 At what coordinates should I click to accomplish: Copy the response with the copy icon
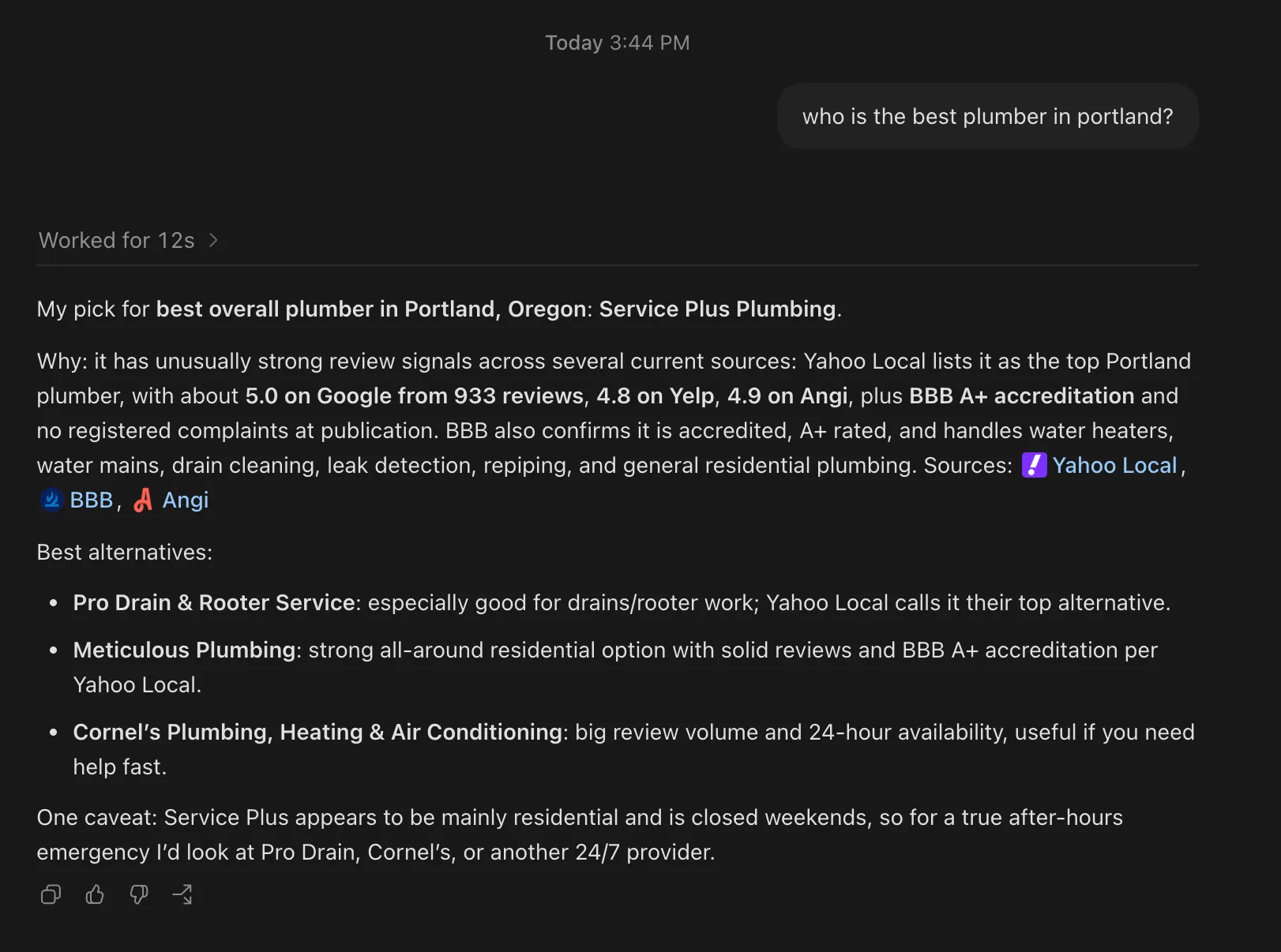[x=51, y=894]
